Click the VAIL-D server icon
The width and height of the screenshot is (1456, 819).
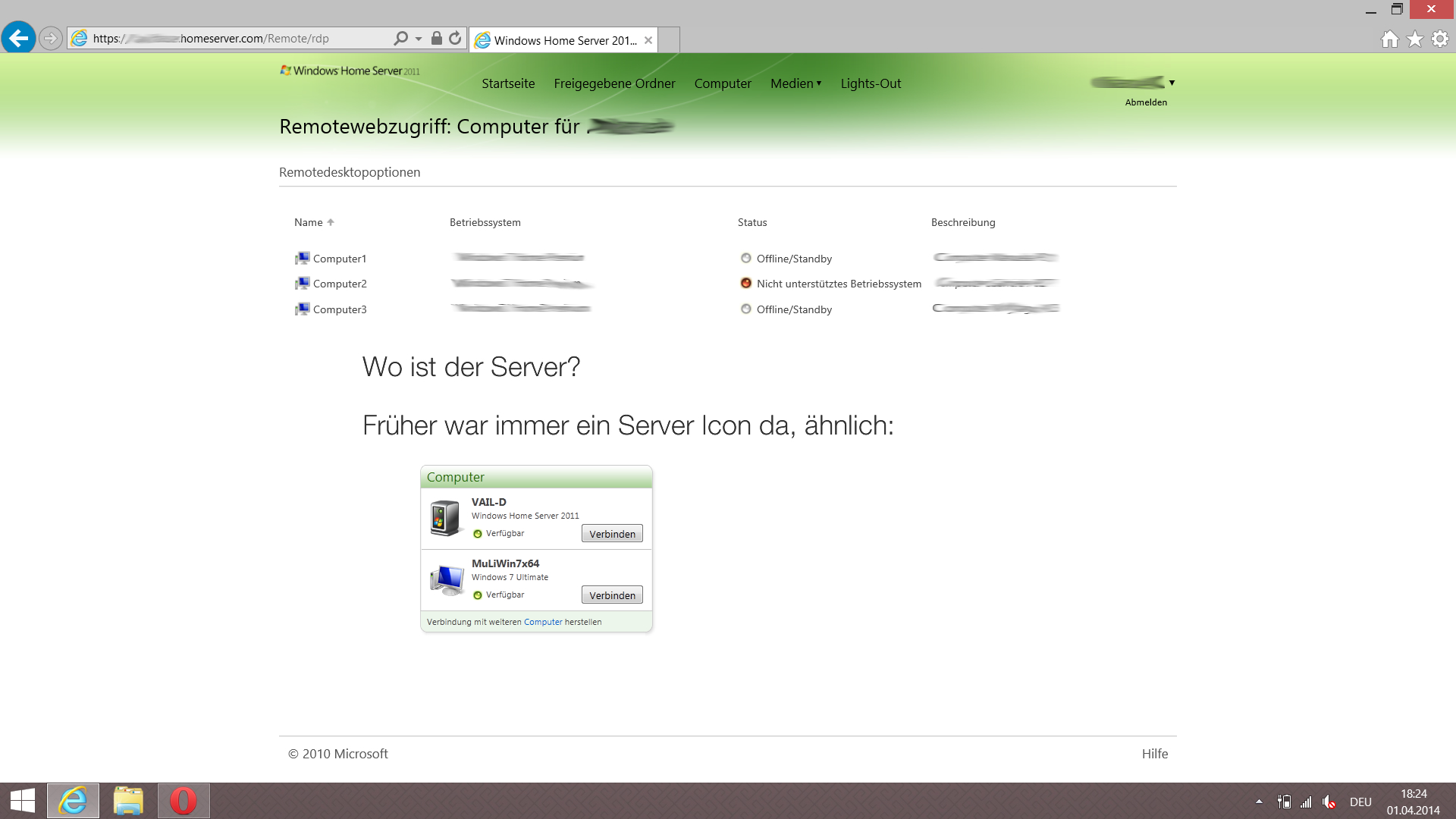(x=445, y=518)
